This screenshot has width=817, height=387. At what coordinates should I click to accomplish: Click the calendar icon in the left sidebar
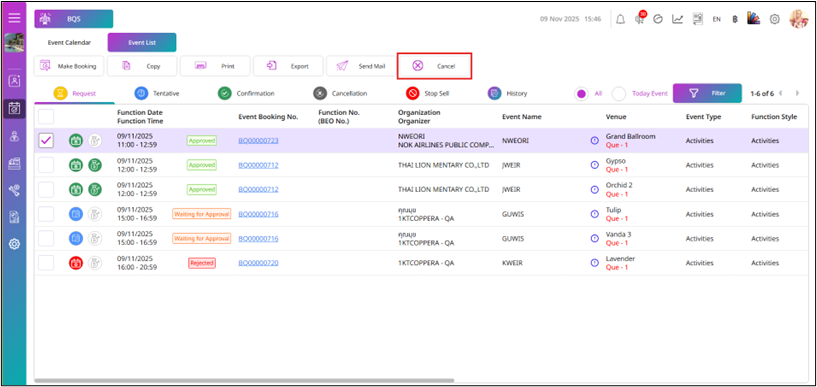coord(15,109)
